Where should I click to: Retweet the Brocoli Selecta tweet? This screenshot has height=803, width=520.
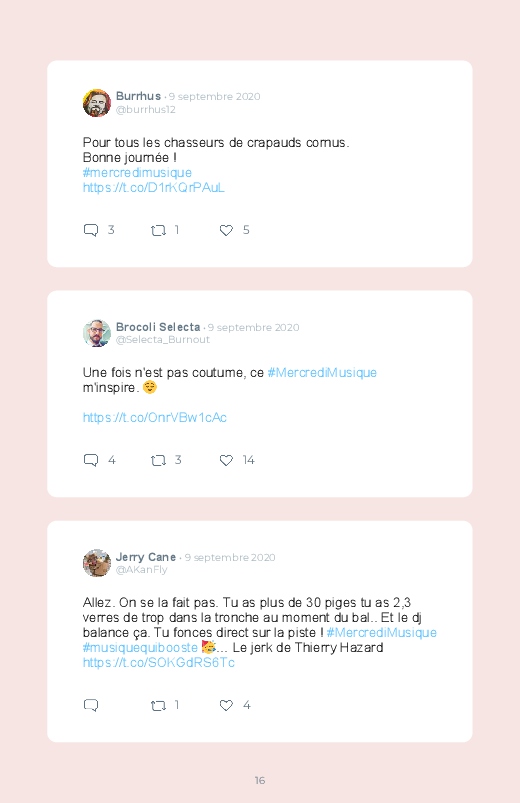coord(158,460)
